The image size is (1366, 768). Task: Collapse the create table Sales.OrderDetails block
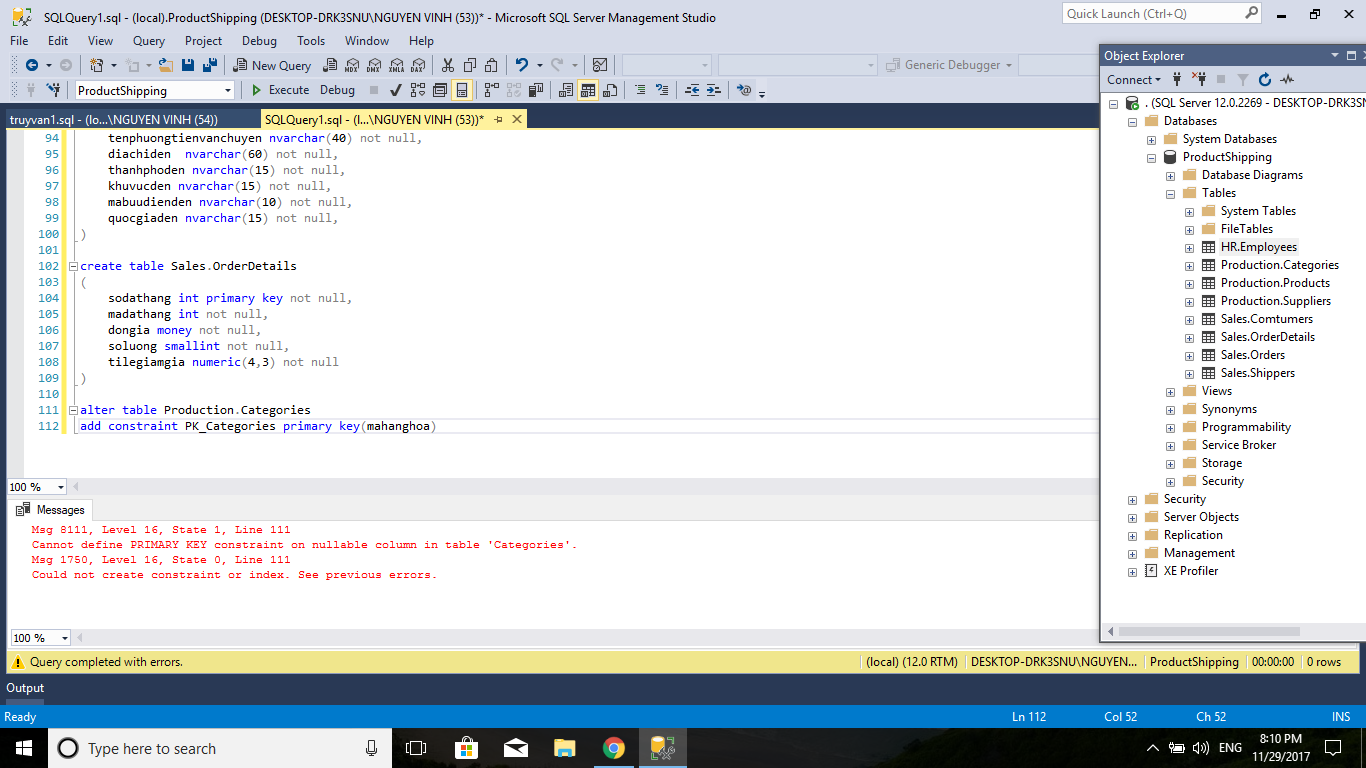coord(72,266)
